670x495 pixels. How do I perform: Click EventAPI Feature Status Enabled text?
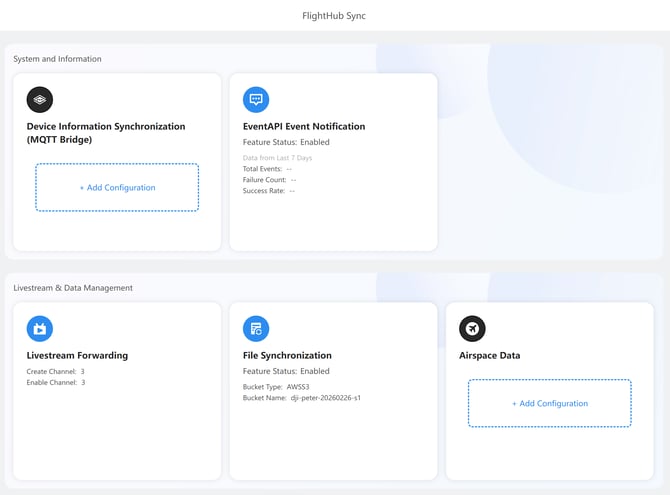[286, 142]
